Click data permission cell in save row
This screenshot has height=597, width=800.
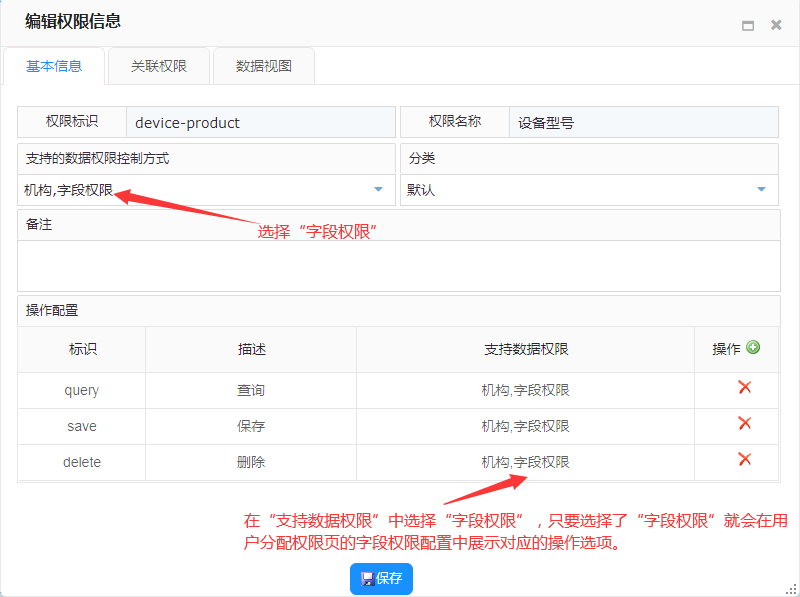[x=526, y=426]
